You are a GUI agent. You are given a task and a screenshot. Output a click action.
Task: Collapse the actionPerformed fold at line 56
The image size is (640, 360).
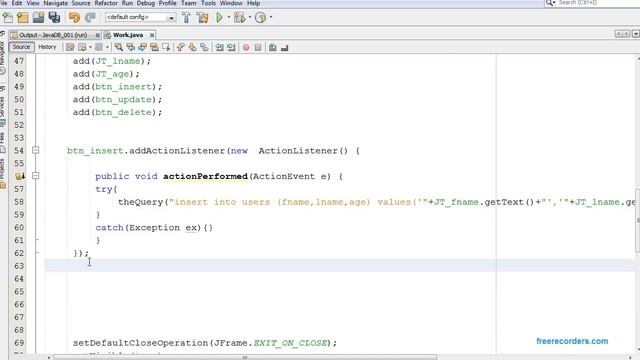pos(36,176)
